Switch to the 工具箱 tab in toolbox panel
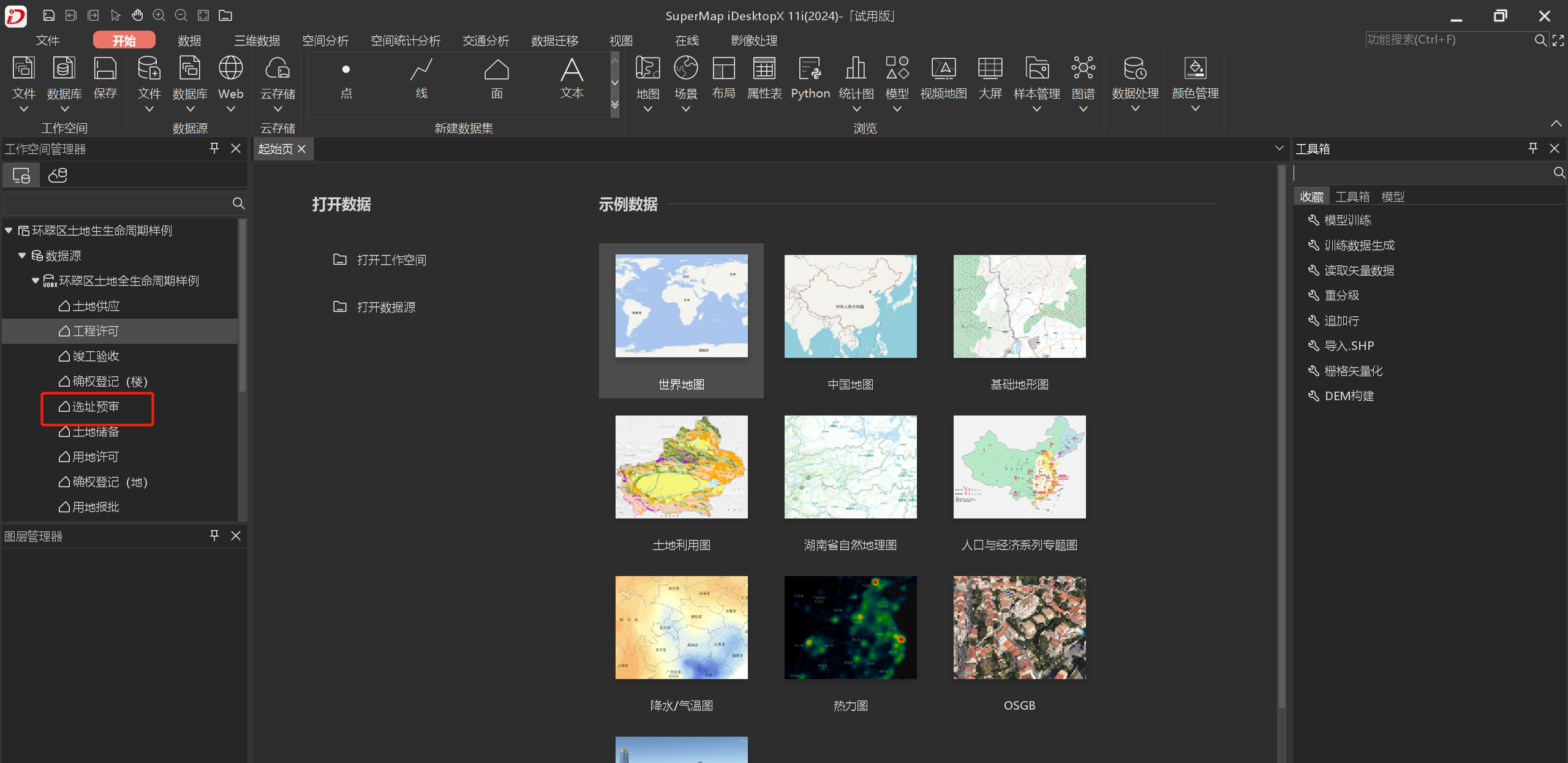 click(x=1352, y=197)
